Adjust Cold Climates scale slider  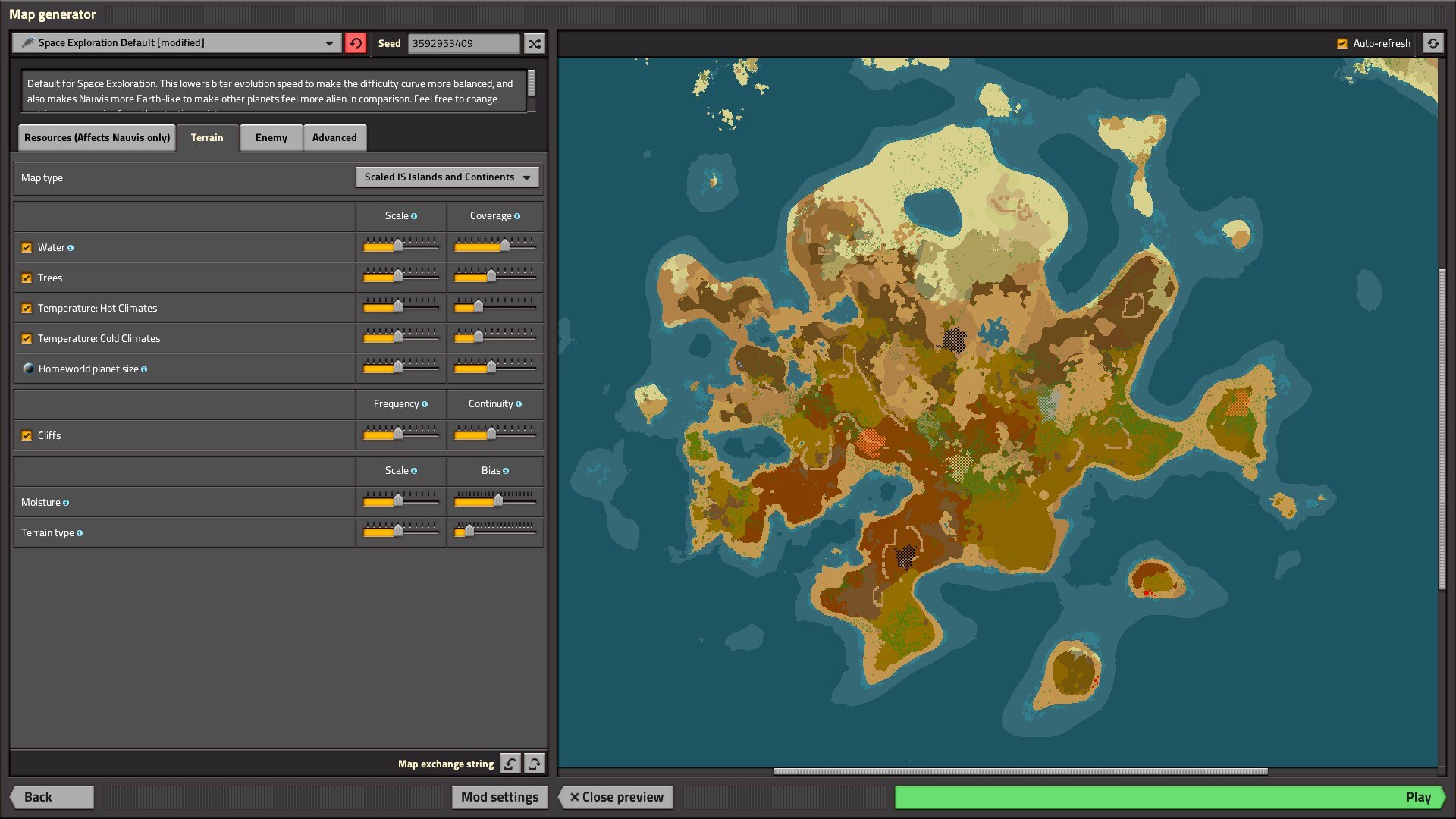pos(400,337)
